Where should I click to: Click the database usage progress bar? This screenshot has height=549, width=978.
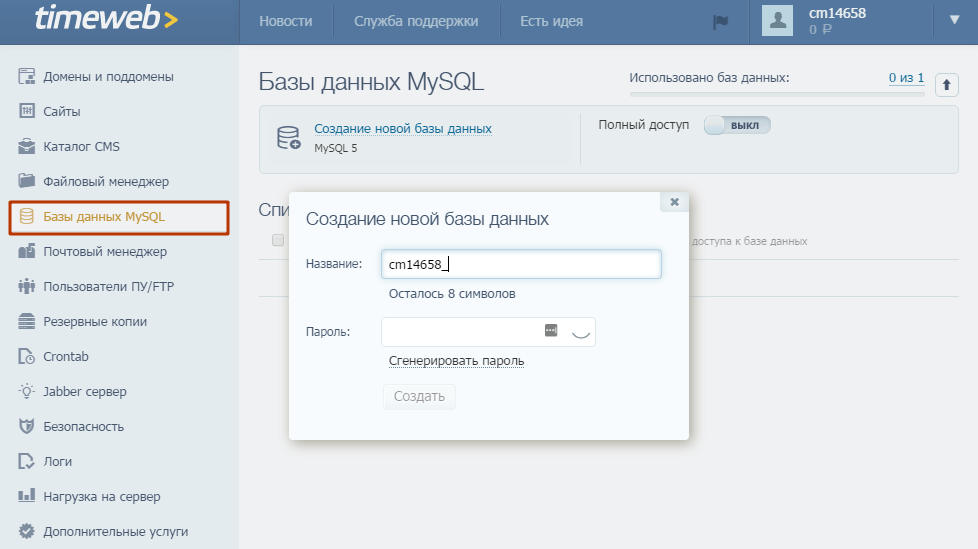click(776, 94)
